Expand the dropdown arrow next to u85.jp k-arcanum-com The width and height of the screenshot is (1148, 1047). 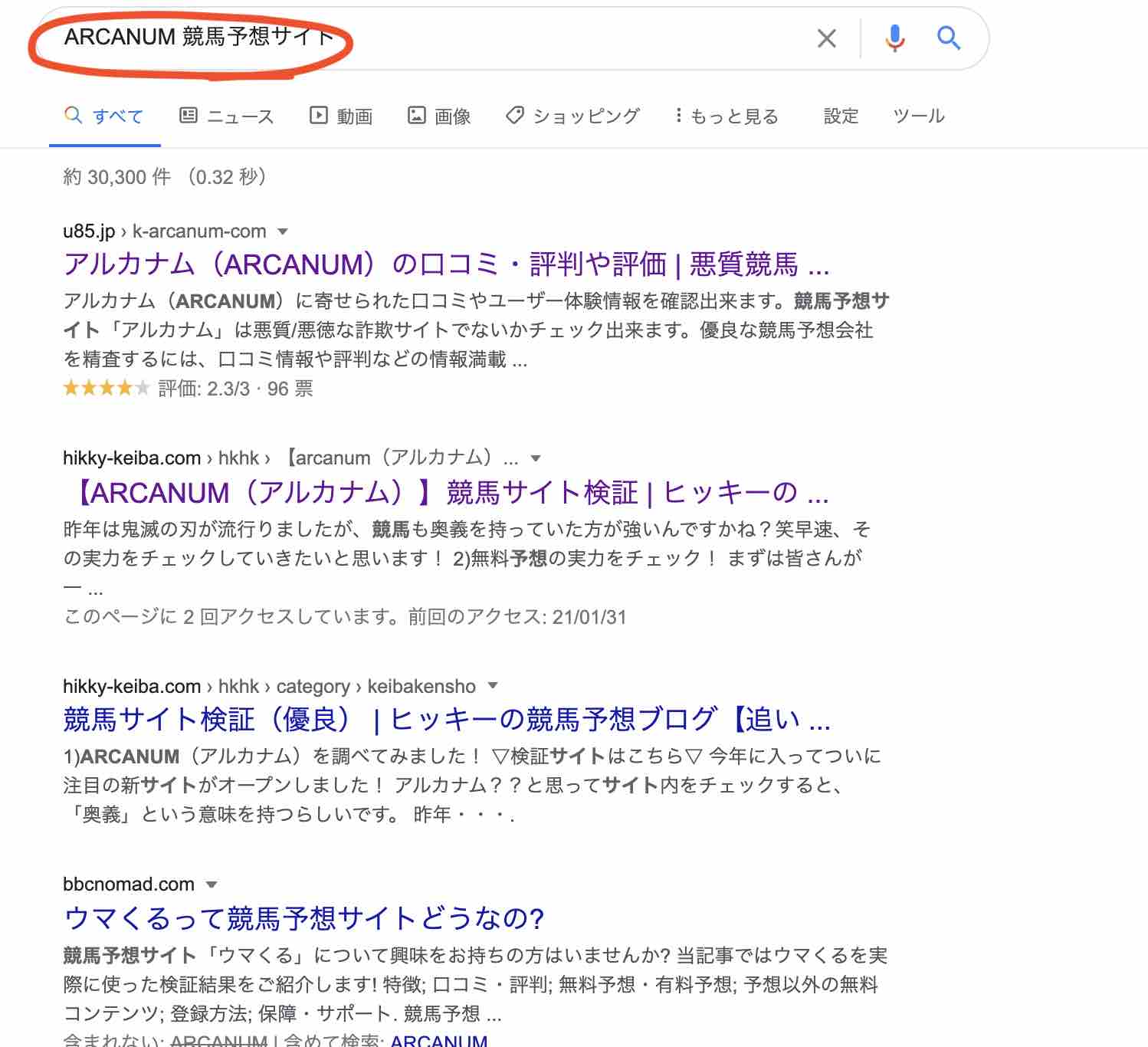pyautogui.click(x=283, y=231)
